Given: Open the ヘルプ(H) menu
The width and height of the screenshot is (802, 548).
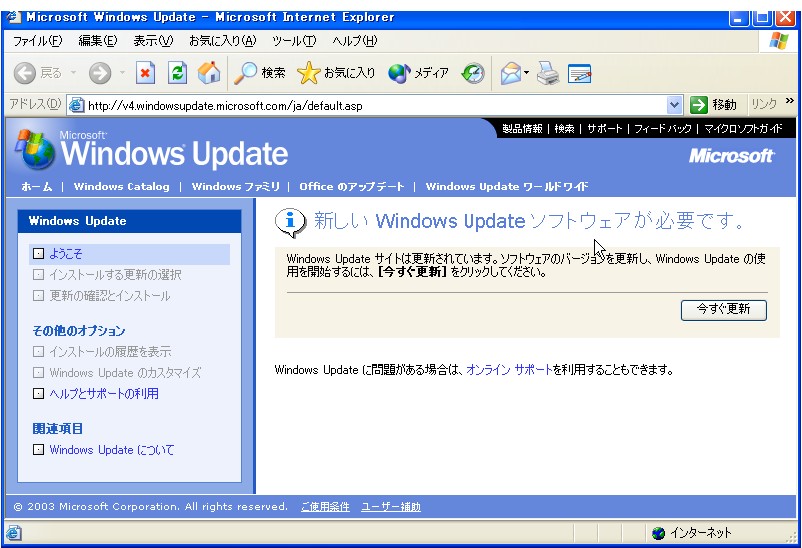Looking at the screenshot, I should pyautogui.click(x=354, y=41).
